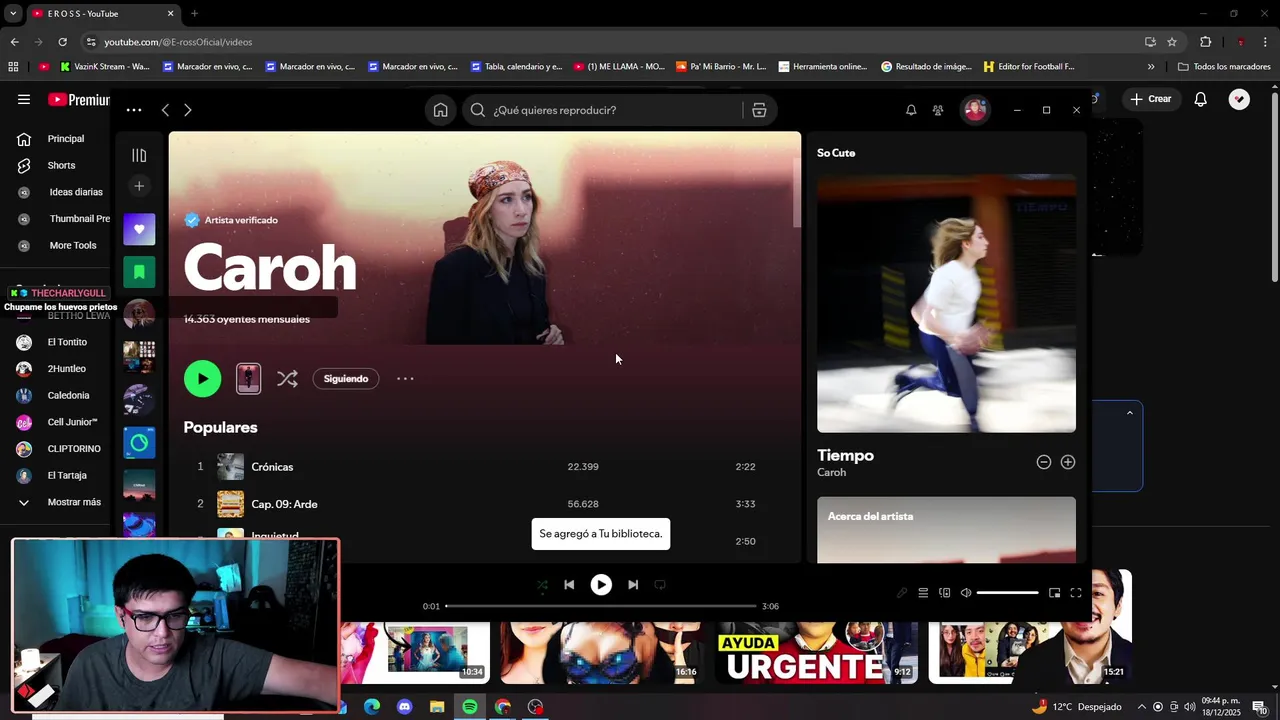Play Caroh with green play button
This screenshot has height=720, width=1280.
click(x=202, y=378)
